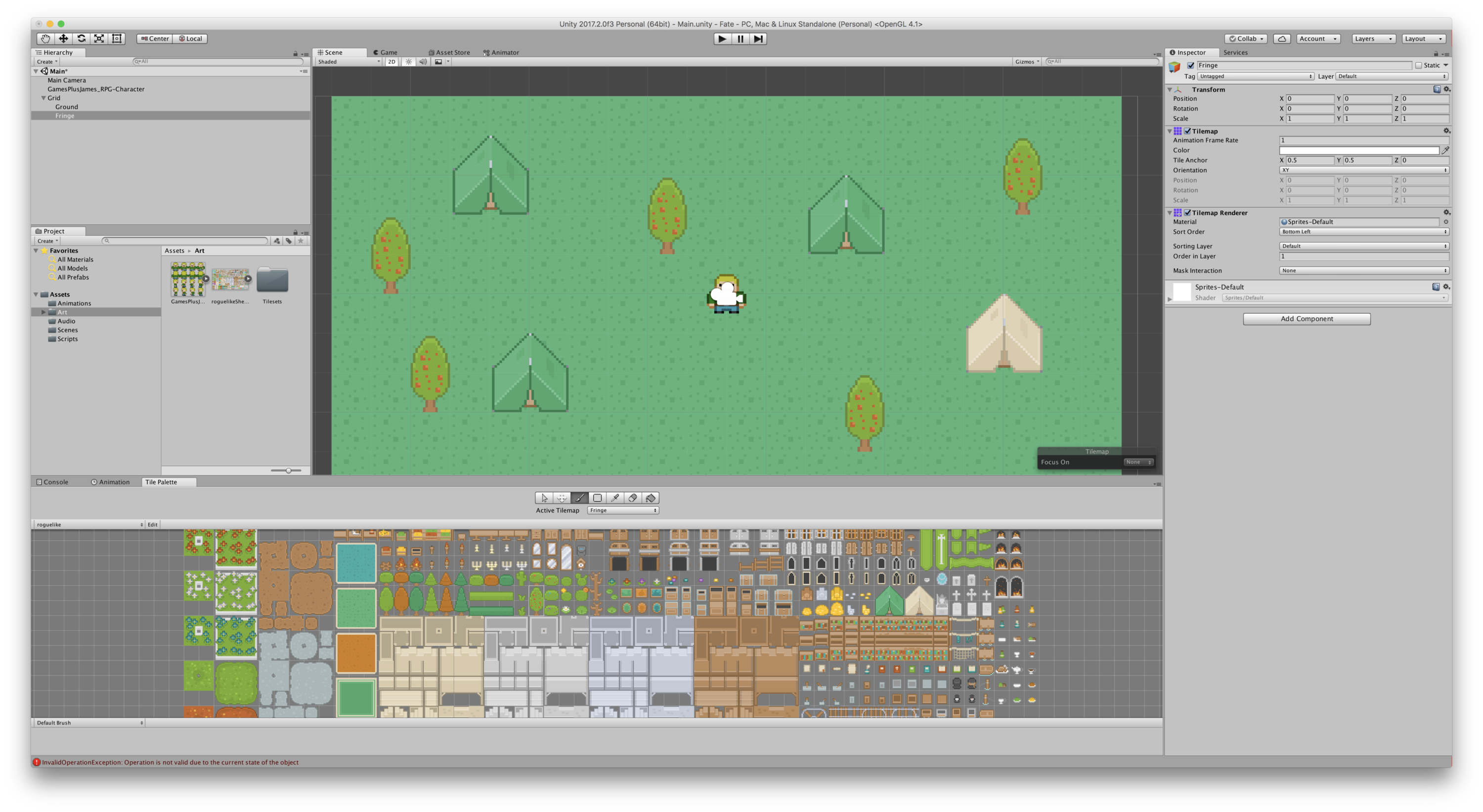Collapse the Transform component in the Inspector
This screenshot has height=812, width=1483.
tap(1169, 89)
